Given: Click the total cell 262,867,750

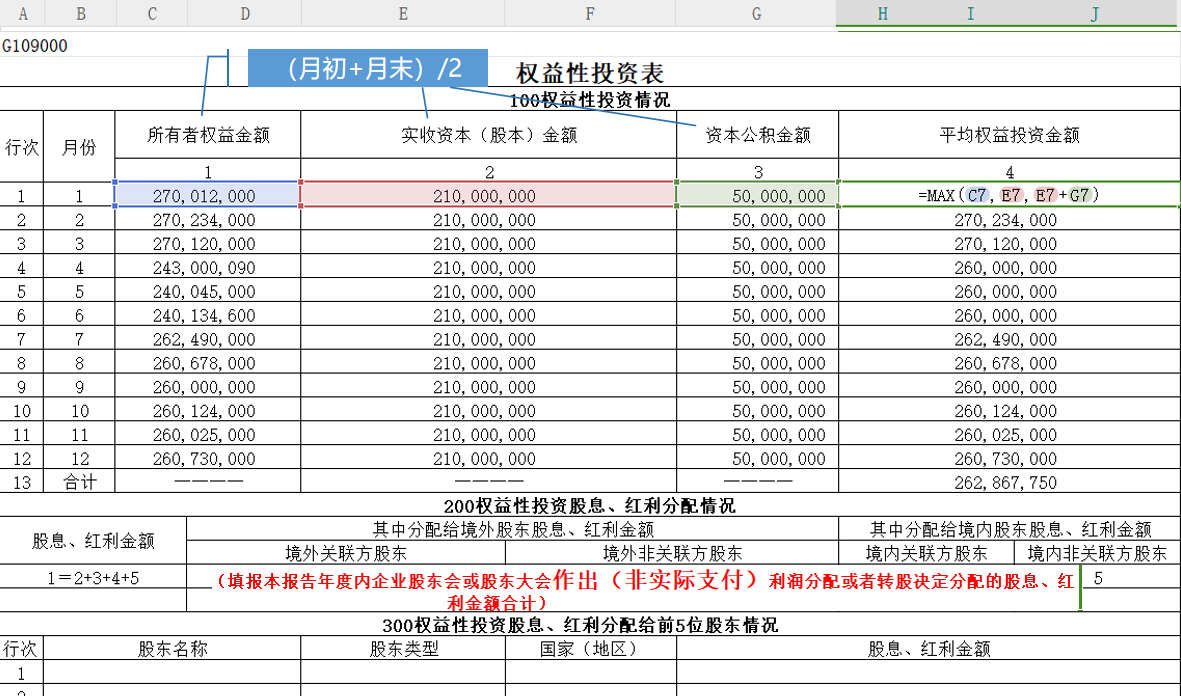Looking at the screenshot, I should click(x=1009, y=482).
